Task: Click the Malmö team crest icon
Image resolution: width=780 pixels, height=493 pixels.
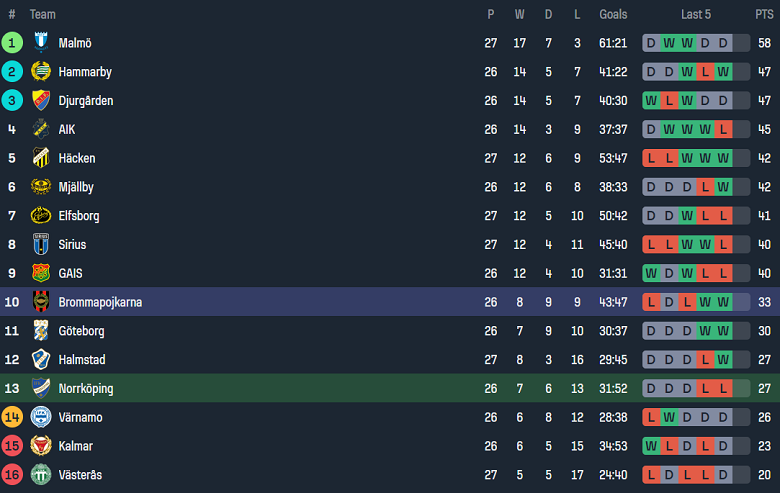Action: click(41, 43)
